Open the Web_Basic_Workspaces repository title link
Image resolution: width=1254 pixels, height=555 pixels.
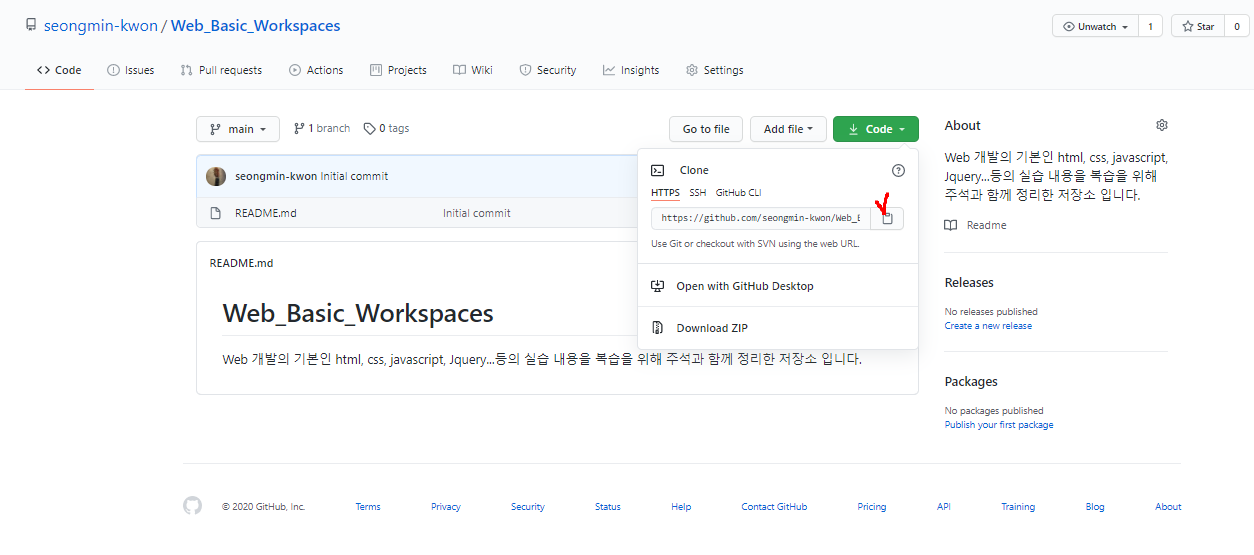coord(256,26)
